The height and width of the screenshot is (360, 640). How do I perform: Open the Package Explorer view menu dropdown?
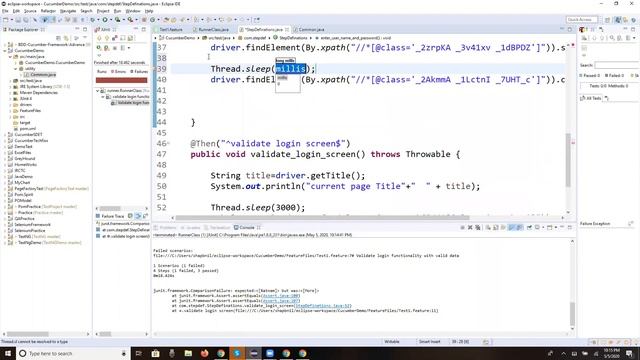click(84, 38)
